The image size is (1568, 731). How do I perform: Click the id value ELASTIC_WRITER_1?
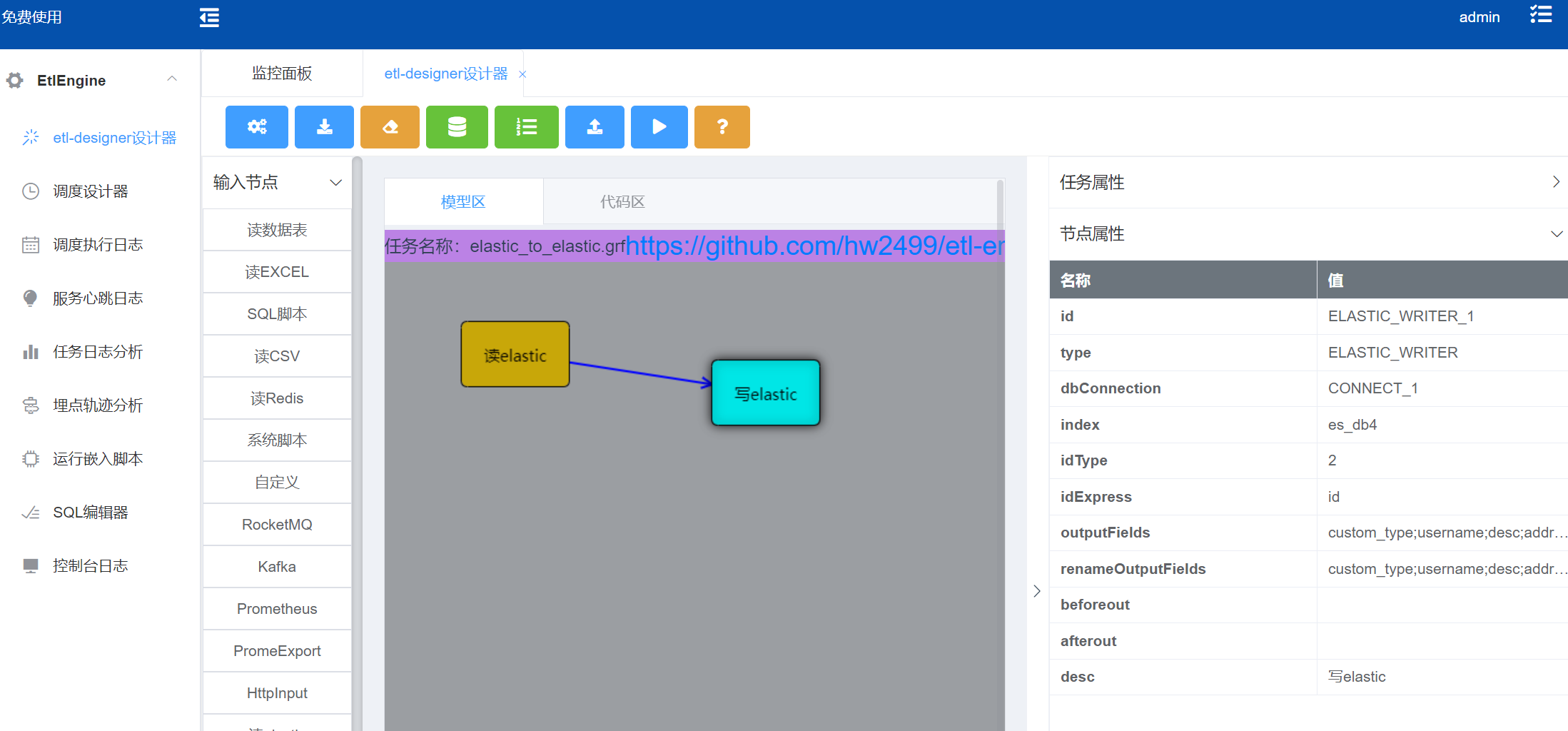pyautogui.click(x=1442, y=316)
